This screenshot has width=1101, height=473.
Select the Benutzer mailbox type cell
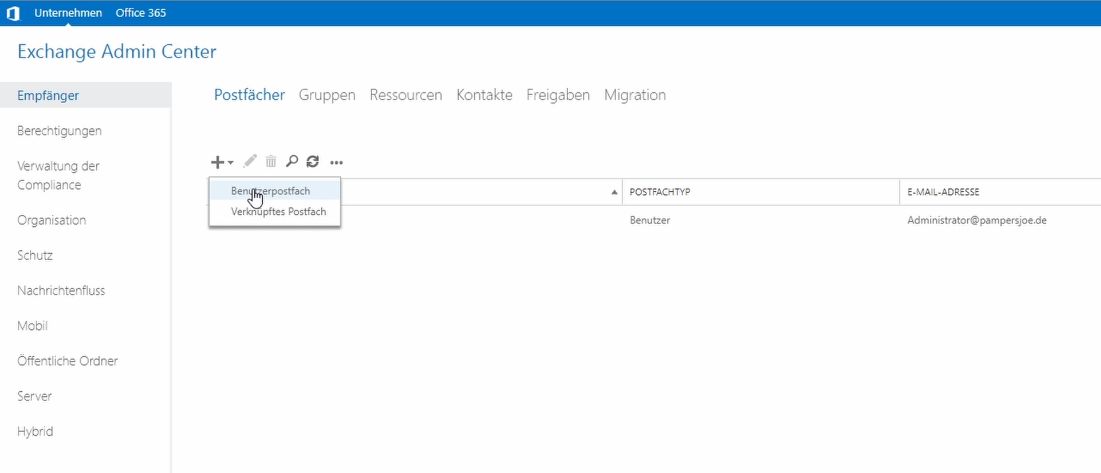coord(650,220)
